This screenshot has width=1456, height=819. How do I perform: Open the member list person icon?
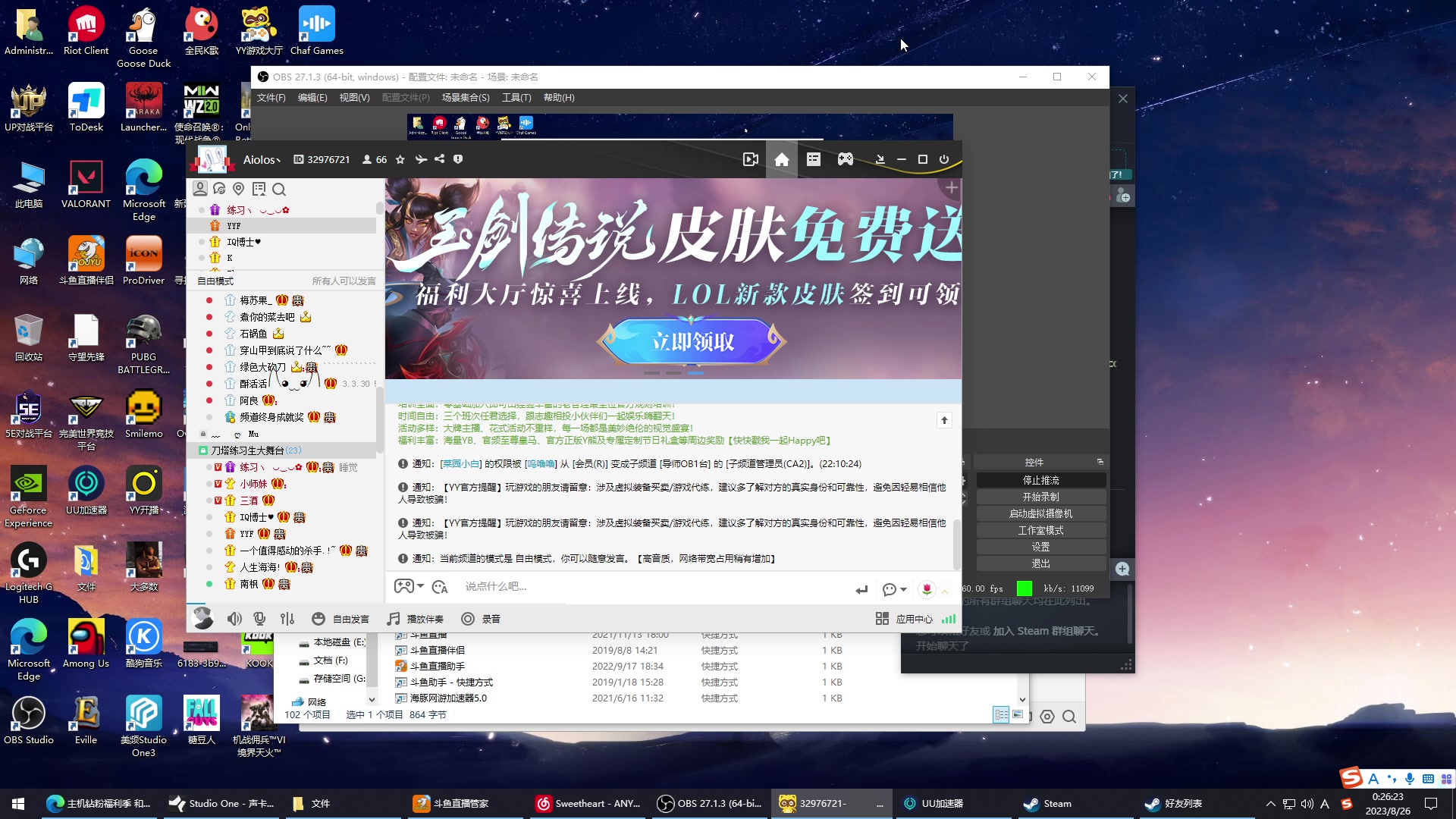(x=200, y=189)
